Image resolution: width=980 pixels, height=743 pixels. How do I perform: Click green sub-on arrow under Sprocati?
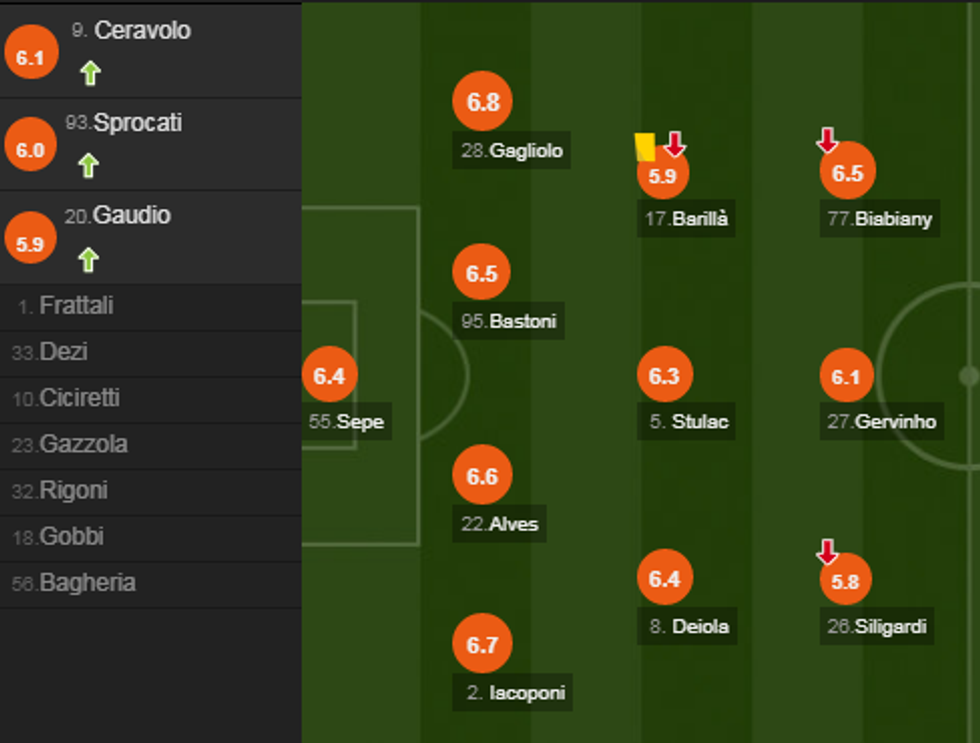pyautogui.click(x=89, y=165)
